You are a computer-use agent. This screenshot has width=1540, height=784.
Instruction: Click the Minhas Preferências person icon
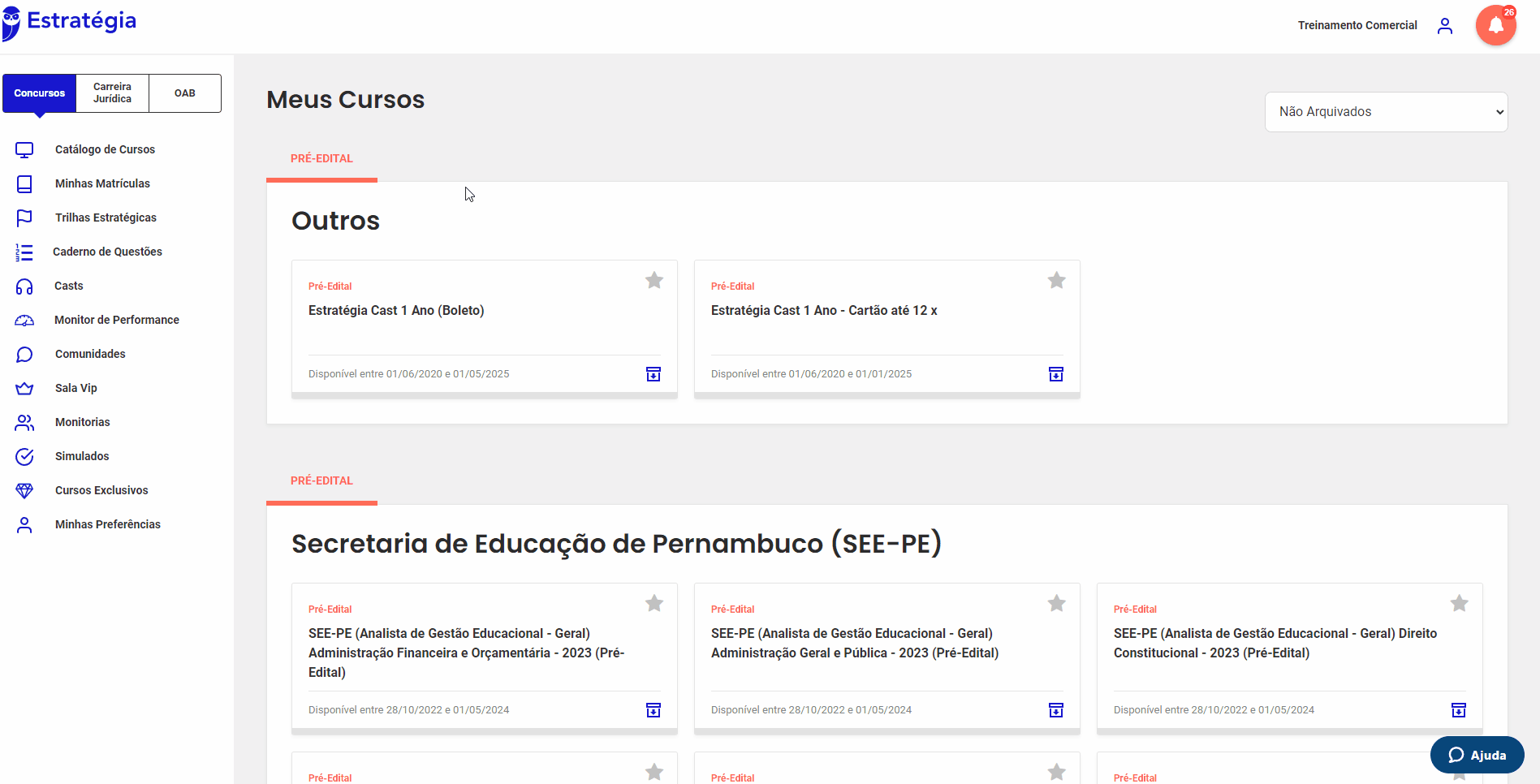[x=24, y=525]
